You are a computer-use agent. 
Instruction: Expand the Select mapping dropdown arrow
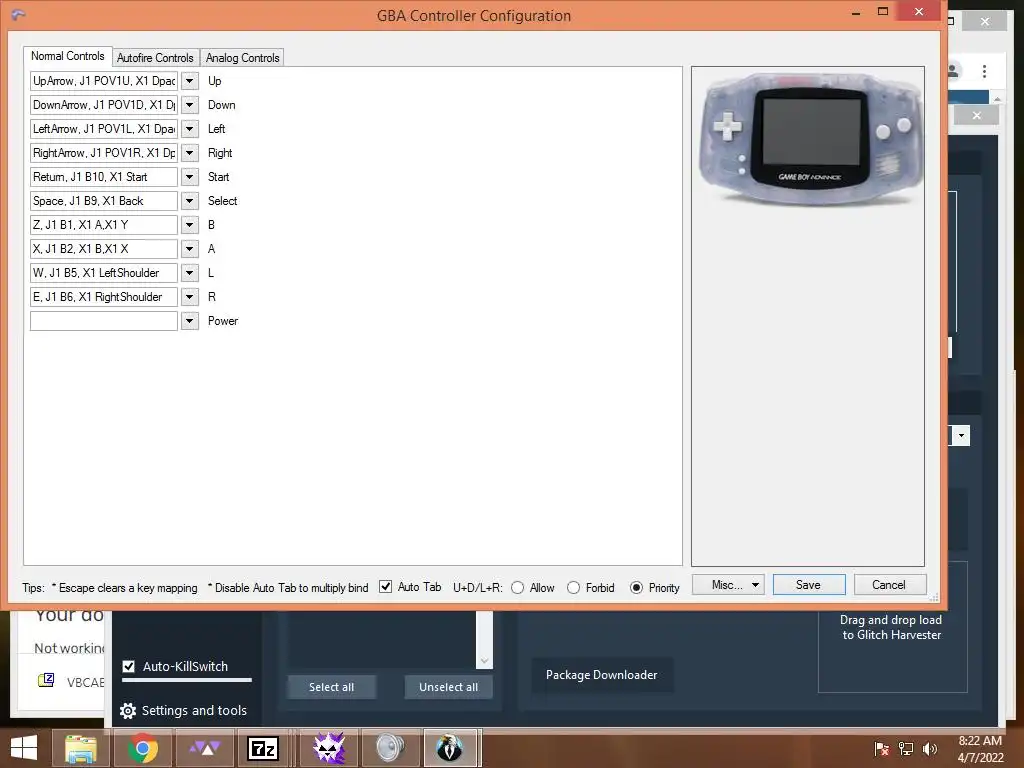coord(189,201)
